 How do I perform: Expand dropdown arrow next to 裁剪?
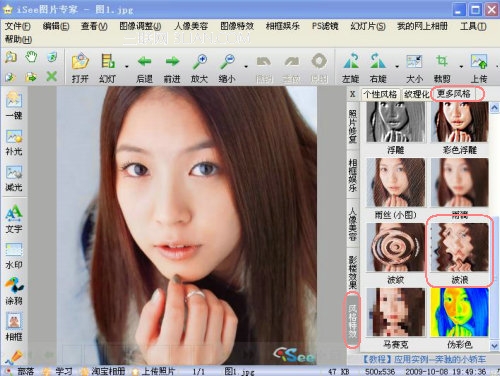(461, 67)
